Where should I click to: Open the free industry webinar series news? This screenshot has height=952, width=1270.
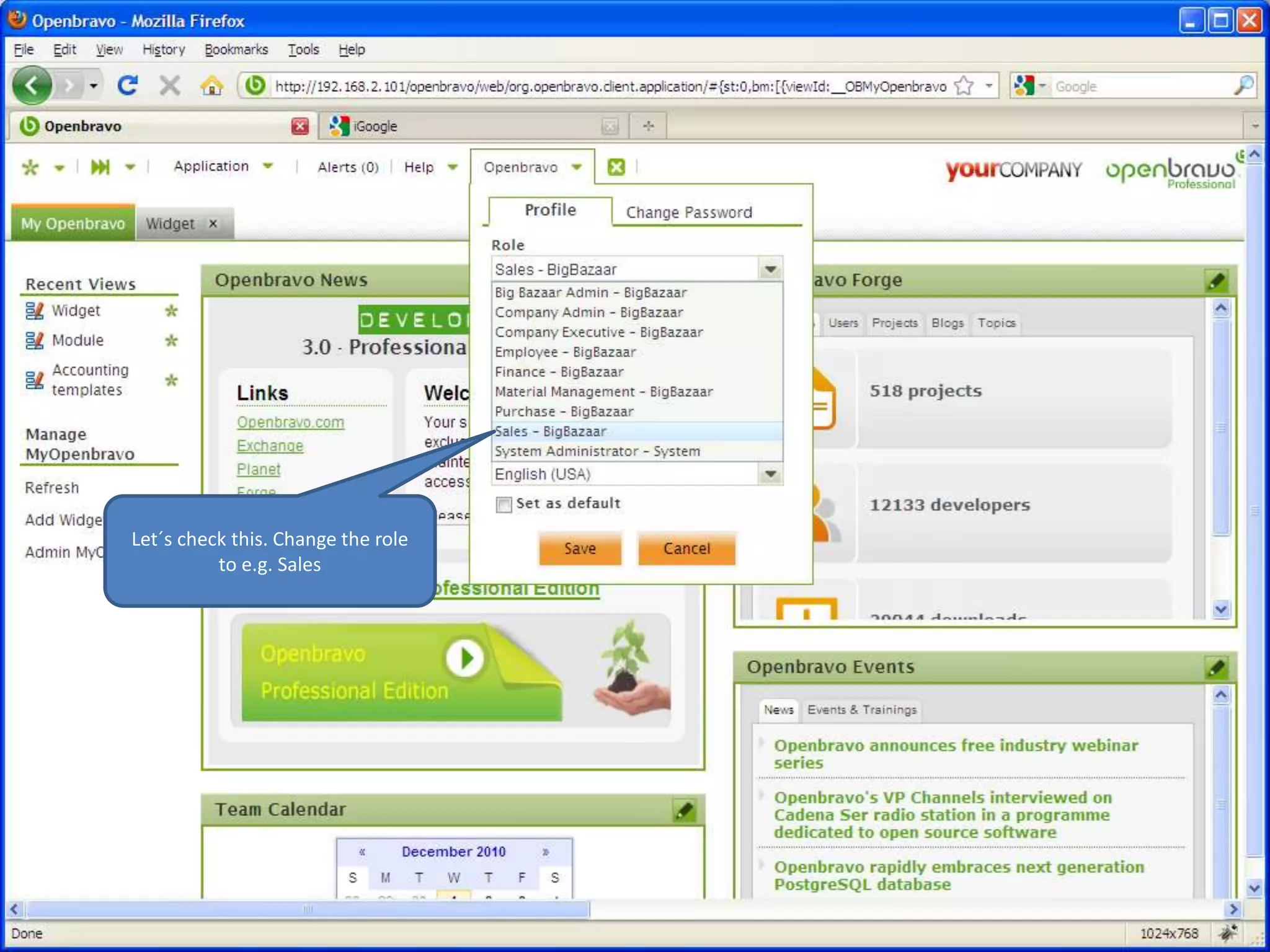tap(956, 754)
